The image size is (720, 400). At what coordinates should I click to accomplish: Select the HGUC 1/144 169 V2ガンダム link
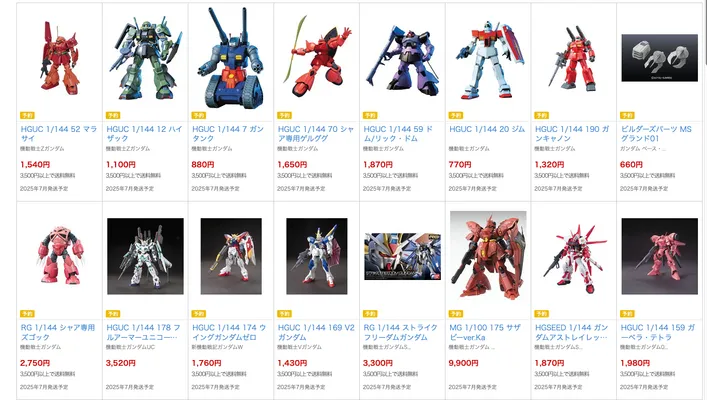point(316,332)
